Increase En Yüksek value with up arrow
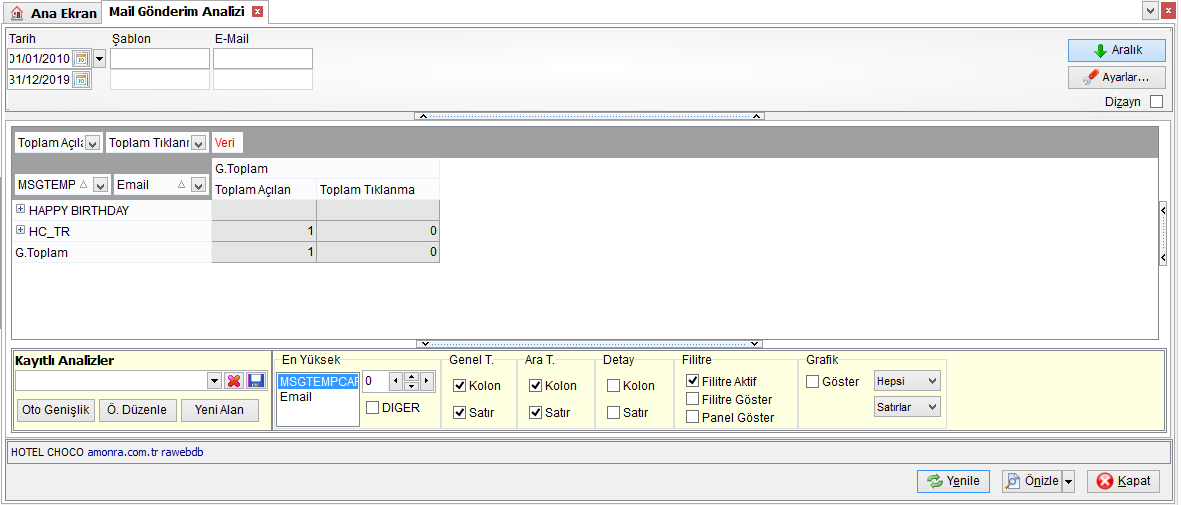 (x=411, y=377)
